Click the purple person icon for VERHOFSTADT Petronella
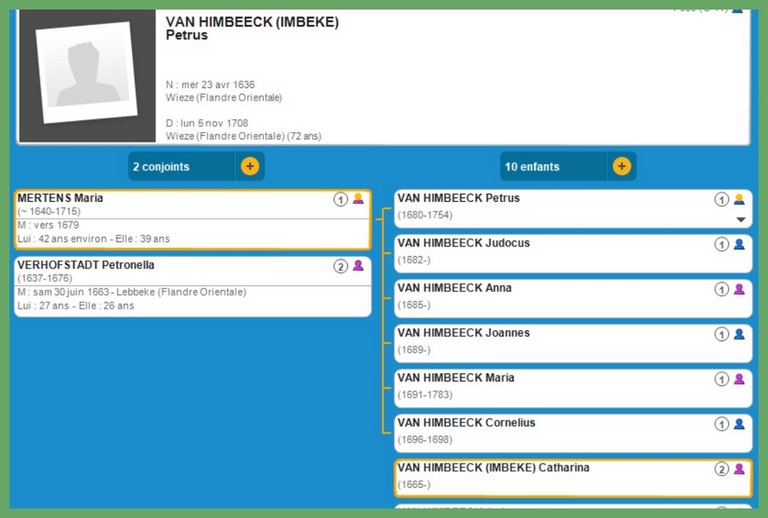The image size is (768, 518). [358, 266]
